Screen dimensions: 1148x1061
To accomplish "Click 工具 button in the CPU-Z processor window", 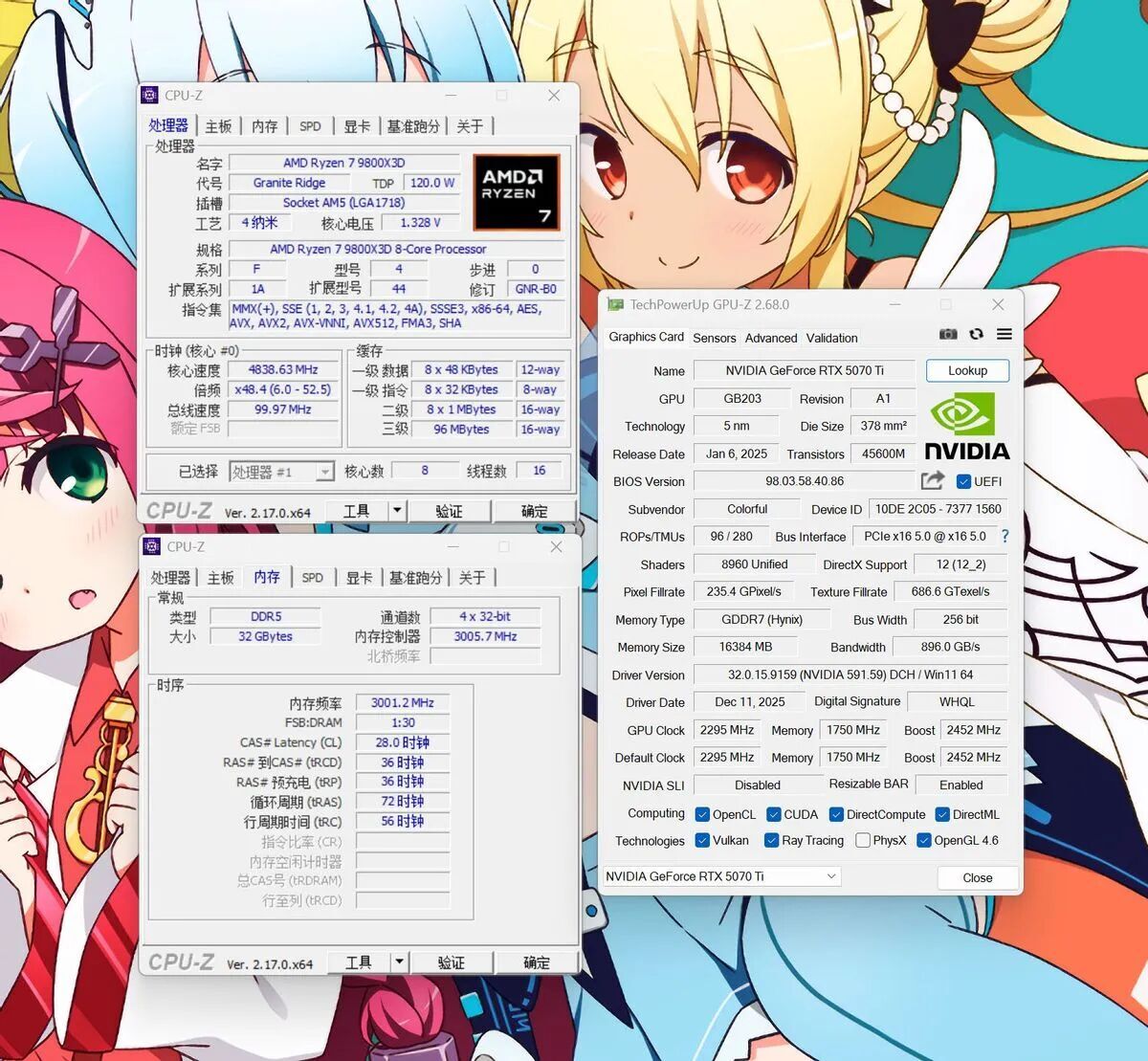I will 357,511.
